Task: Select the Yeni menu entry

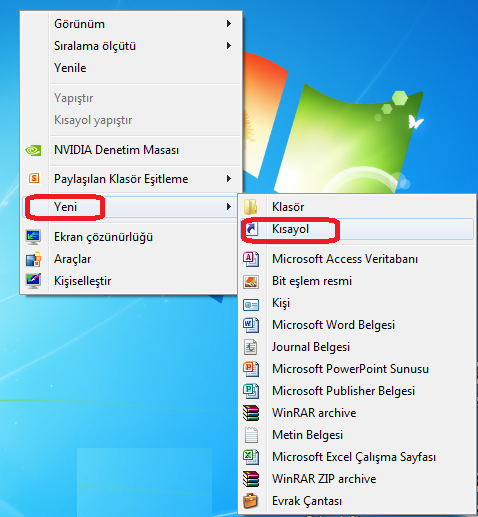Action: click(x=131, y=207)
